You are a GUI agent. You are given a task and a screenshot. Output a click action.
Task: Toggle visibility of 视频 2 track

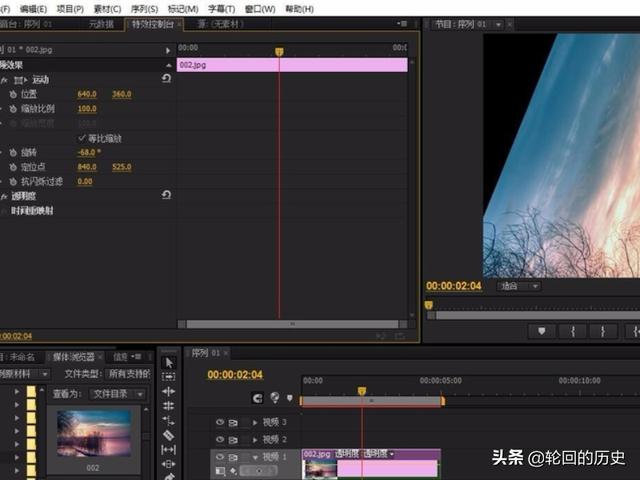pyautogui.click(x=220, y=439)
